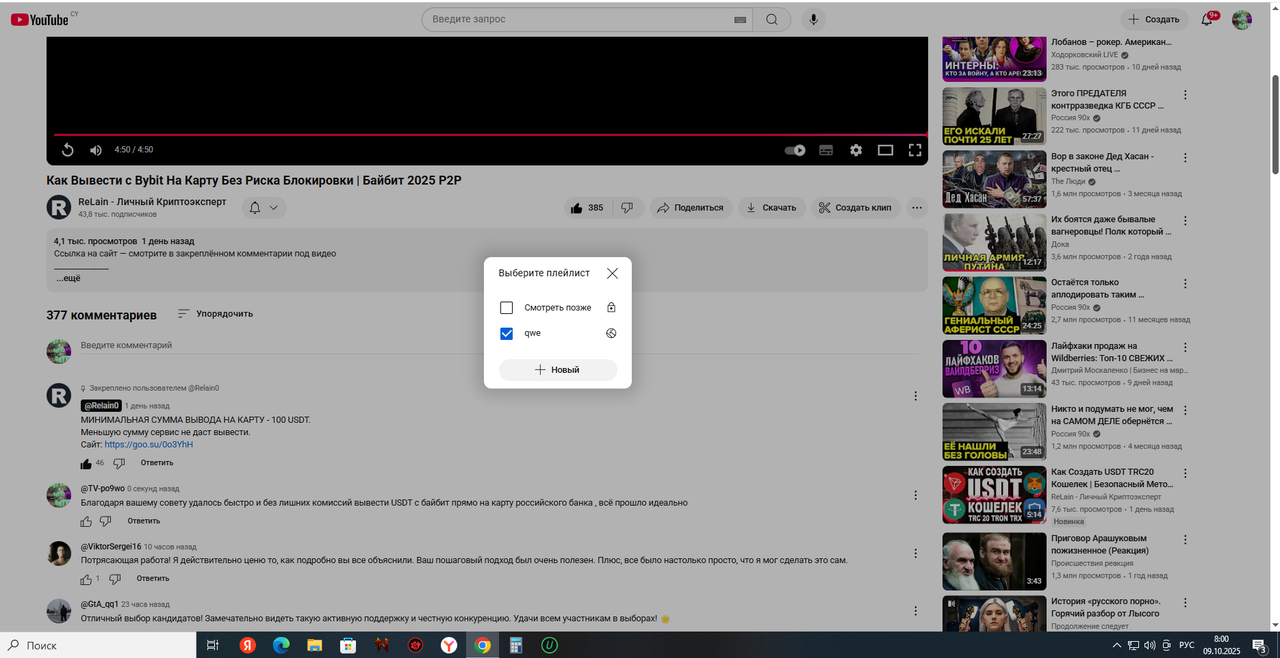The width and height of the screenshot is (1280, 658).
Task: Like the @ViktorSergei16 comment
Action: (86, 579)
